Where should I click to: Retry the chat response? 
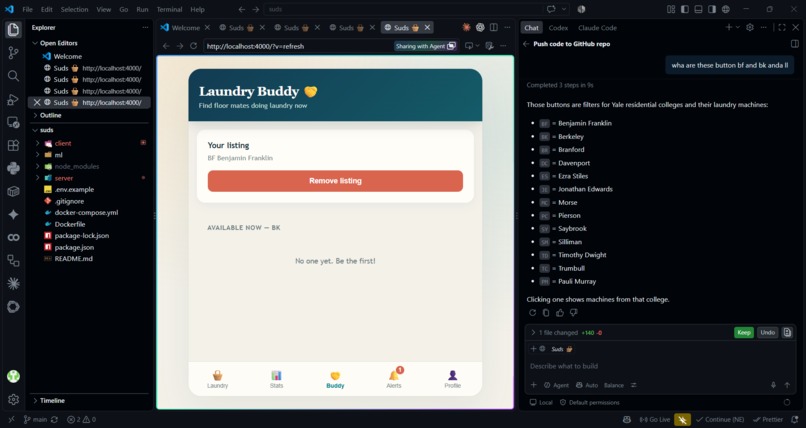(x=532, y=312)
